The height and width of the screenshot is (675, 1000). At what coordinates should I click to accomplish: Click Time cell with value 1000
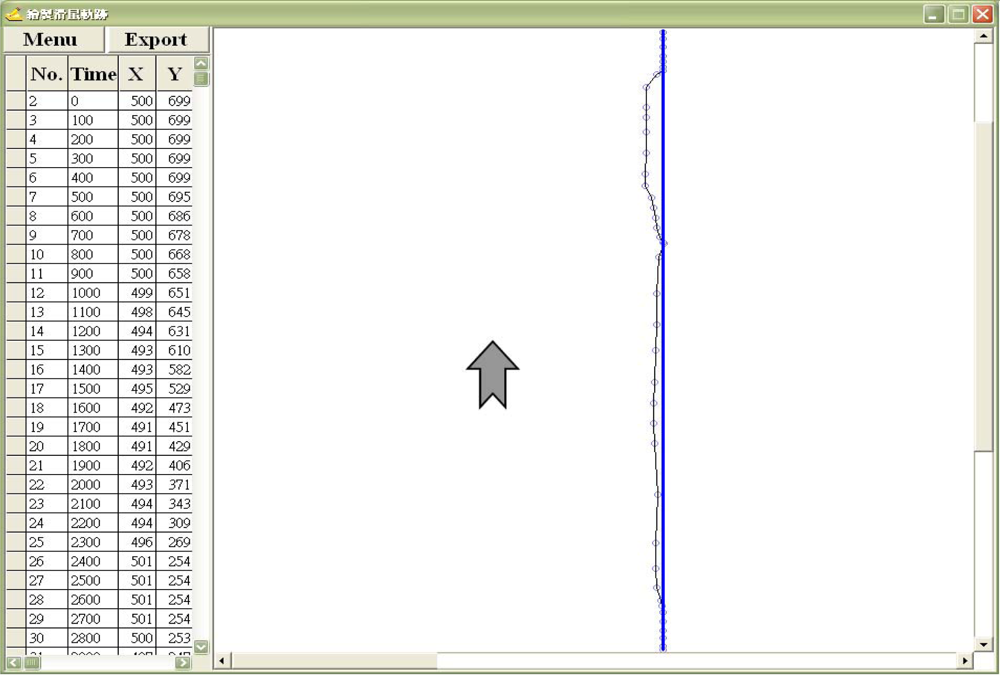point(93,293)
